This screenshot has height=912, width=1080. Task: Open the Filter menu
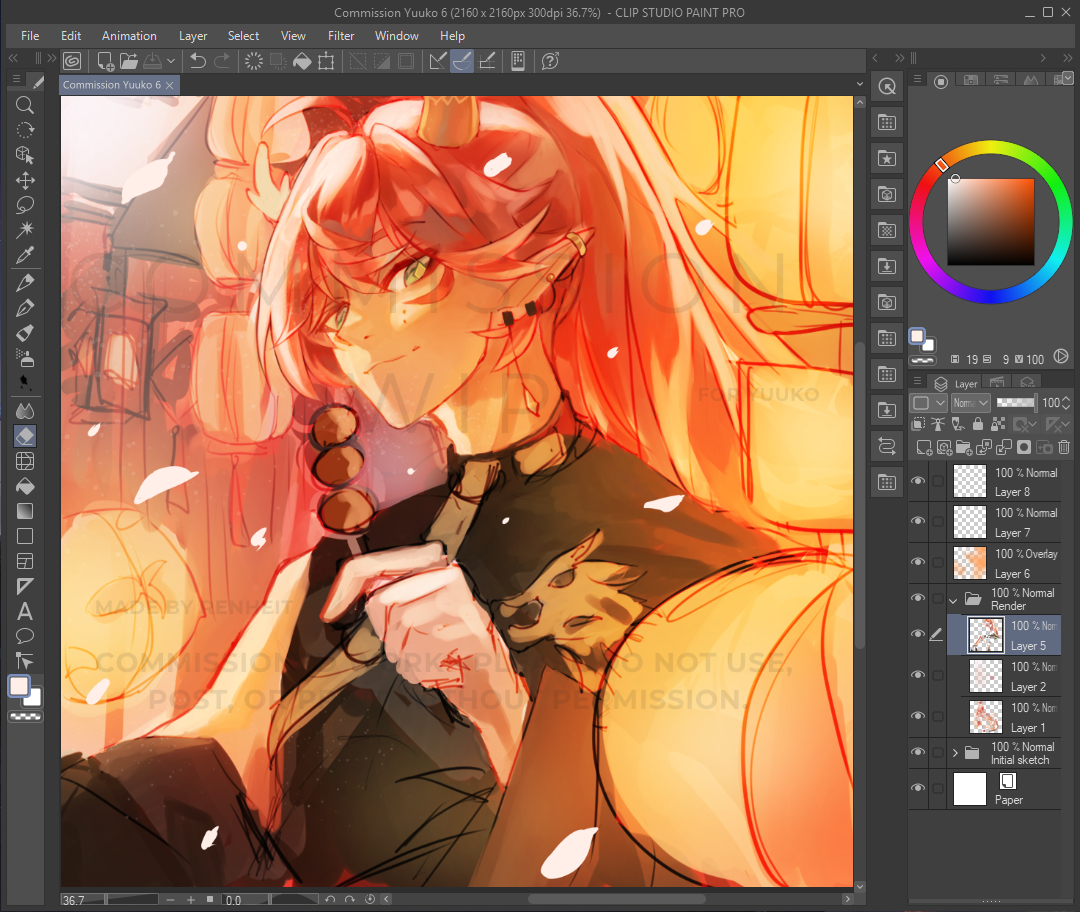pyautogui.click(x=341, y=36)
